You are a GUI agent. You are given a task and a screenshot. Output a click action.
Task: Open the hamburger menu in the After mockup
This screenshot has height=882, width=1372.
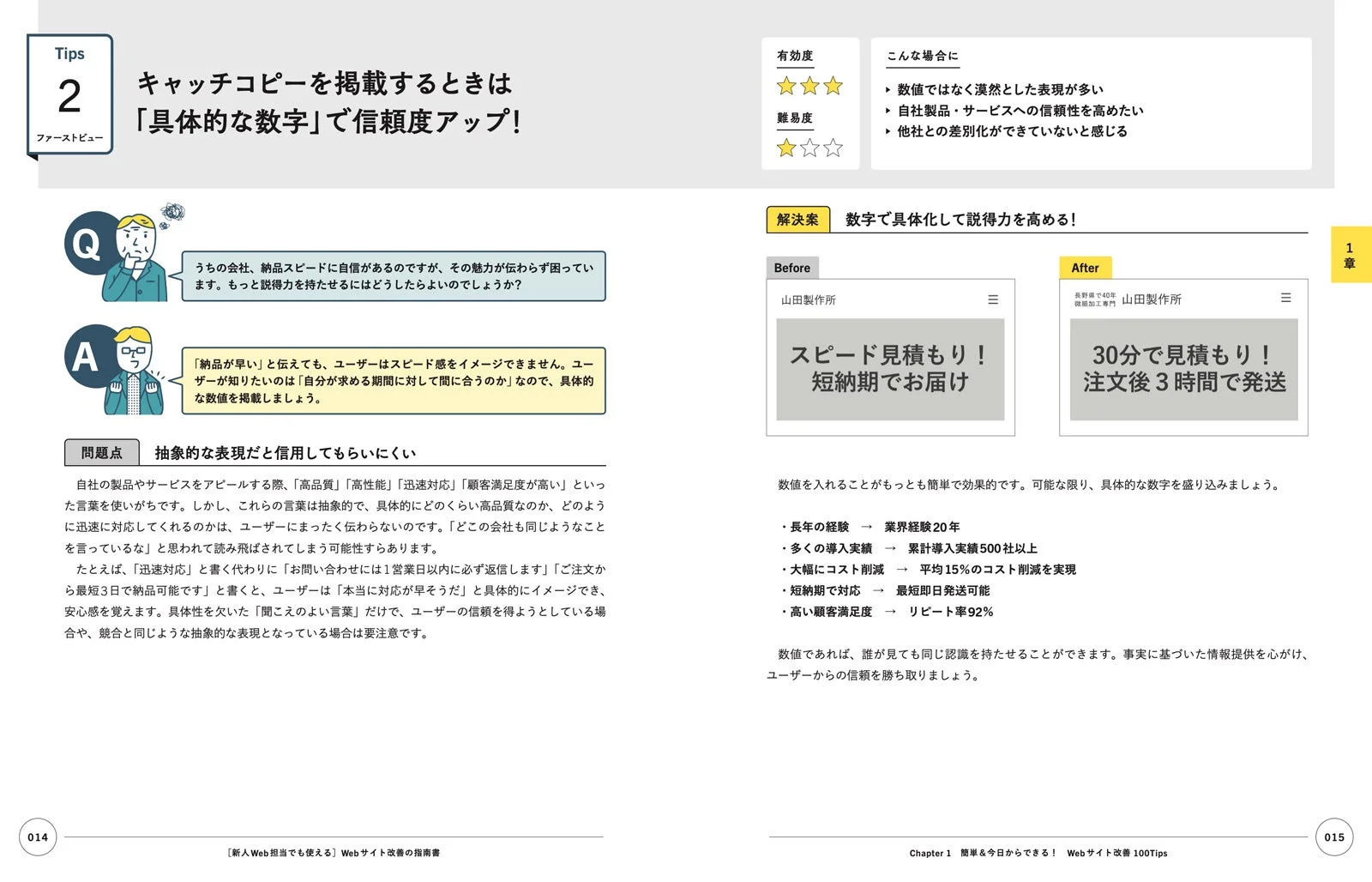(1286, 299)
